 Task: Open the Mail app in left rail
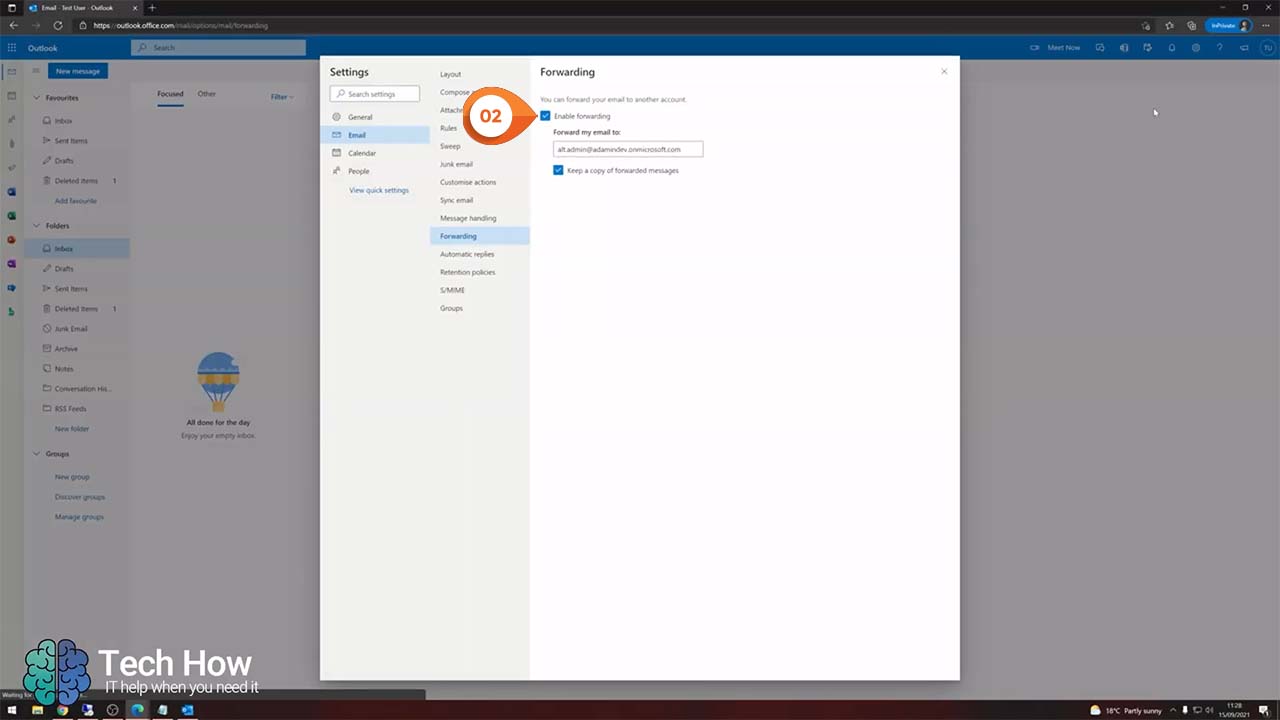(x=11, y=72)
